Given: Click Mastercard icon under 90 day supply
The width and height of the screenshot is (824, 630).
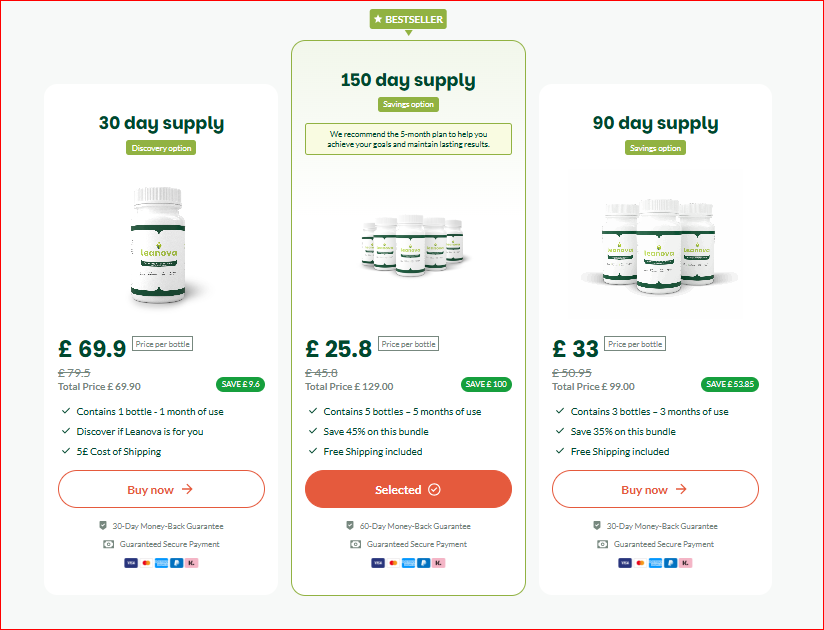Looking at the screenshot, I should (640, 563).
